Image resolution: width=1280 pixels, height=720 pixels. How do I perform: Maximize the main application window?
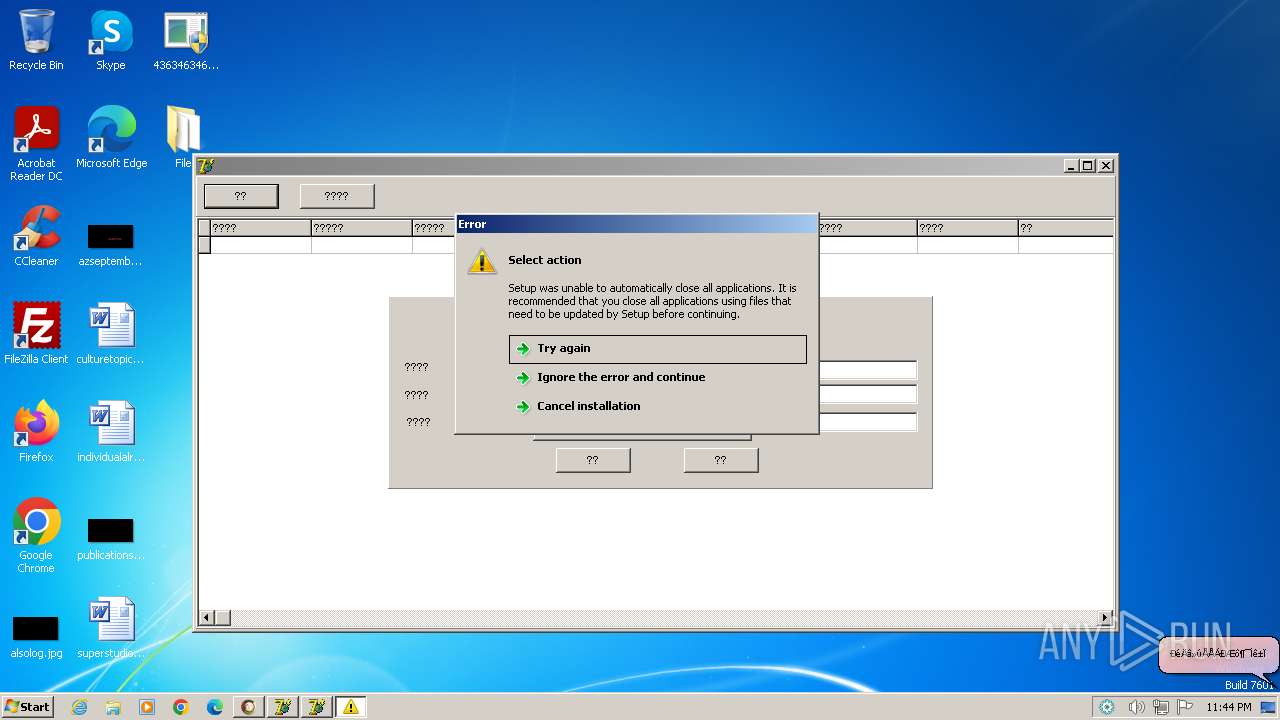coord(1088,166)
